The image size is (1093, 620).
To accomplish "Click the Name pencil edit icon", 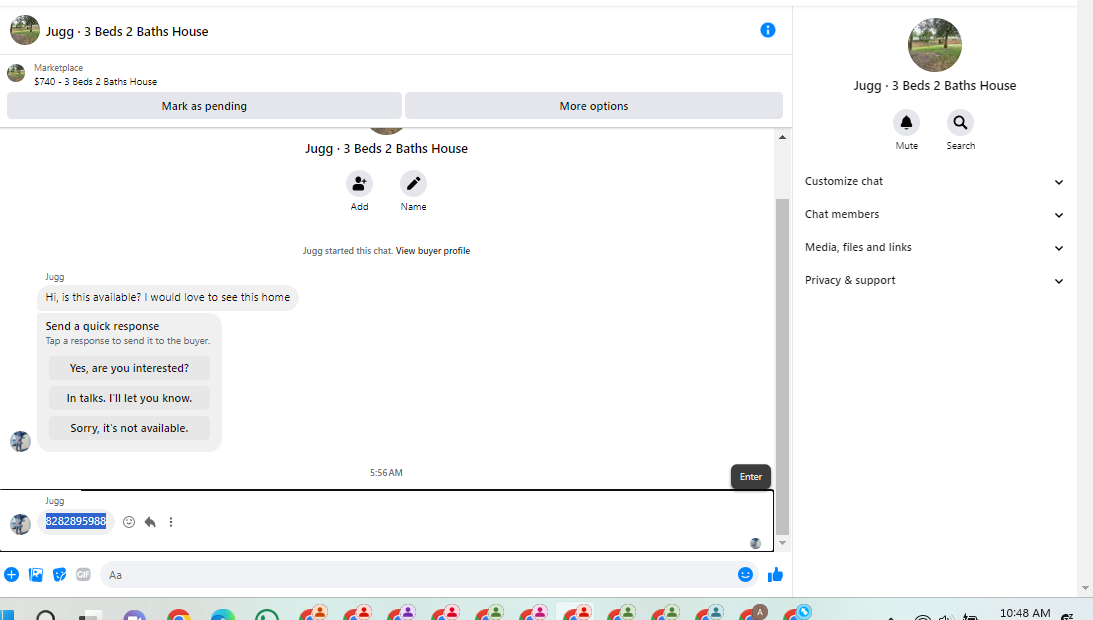I will pyautogui.click(x=413, y=183).
